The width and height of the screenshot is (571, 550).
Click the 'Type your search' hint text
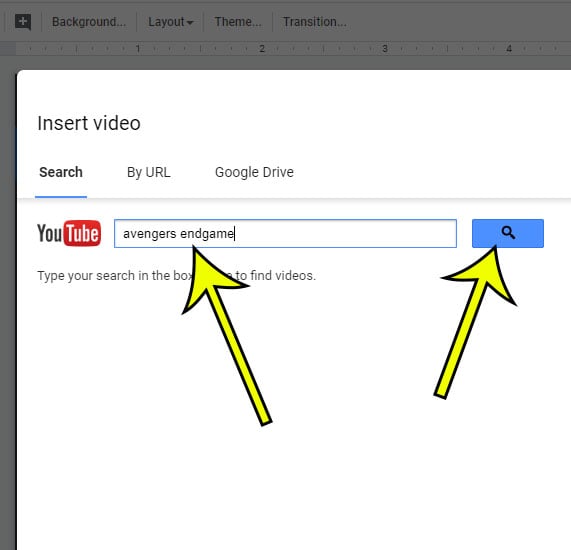(x=176, y=276)
